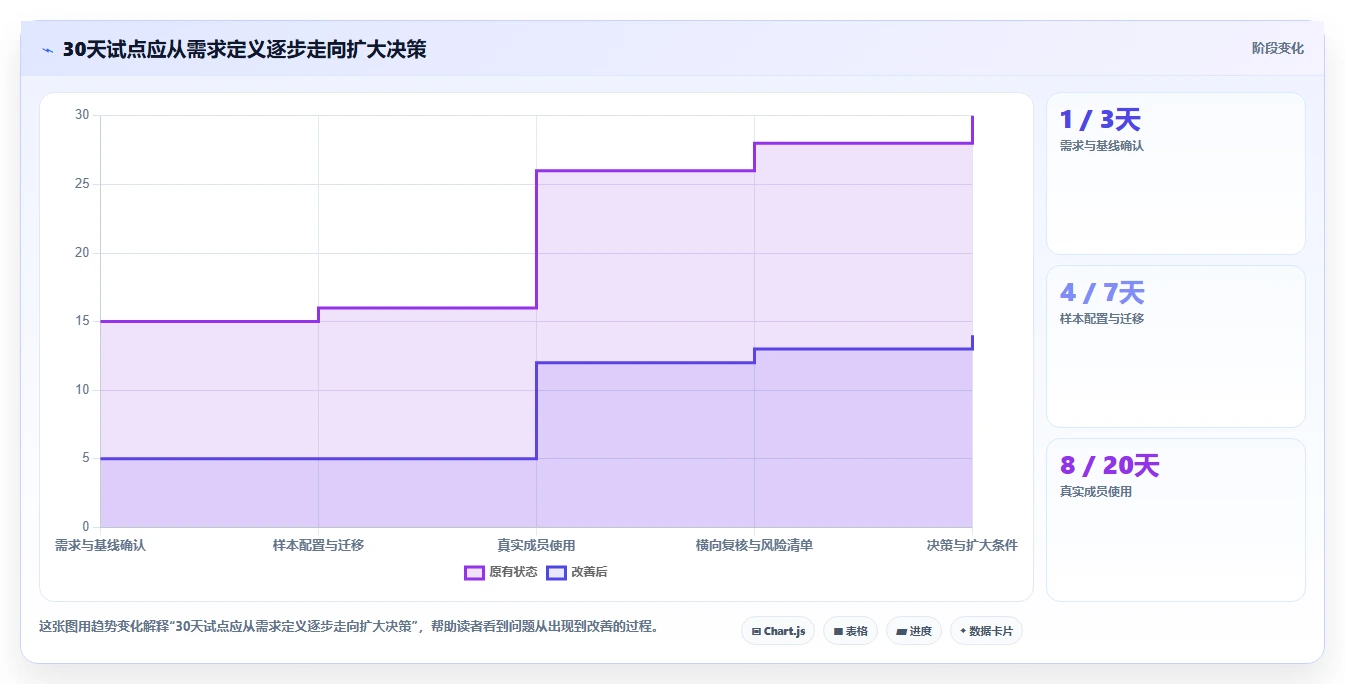Click the lightning icon beside the title
Image resolution: width=1345 pixels, height=684 pixels.
point(47,50)
